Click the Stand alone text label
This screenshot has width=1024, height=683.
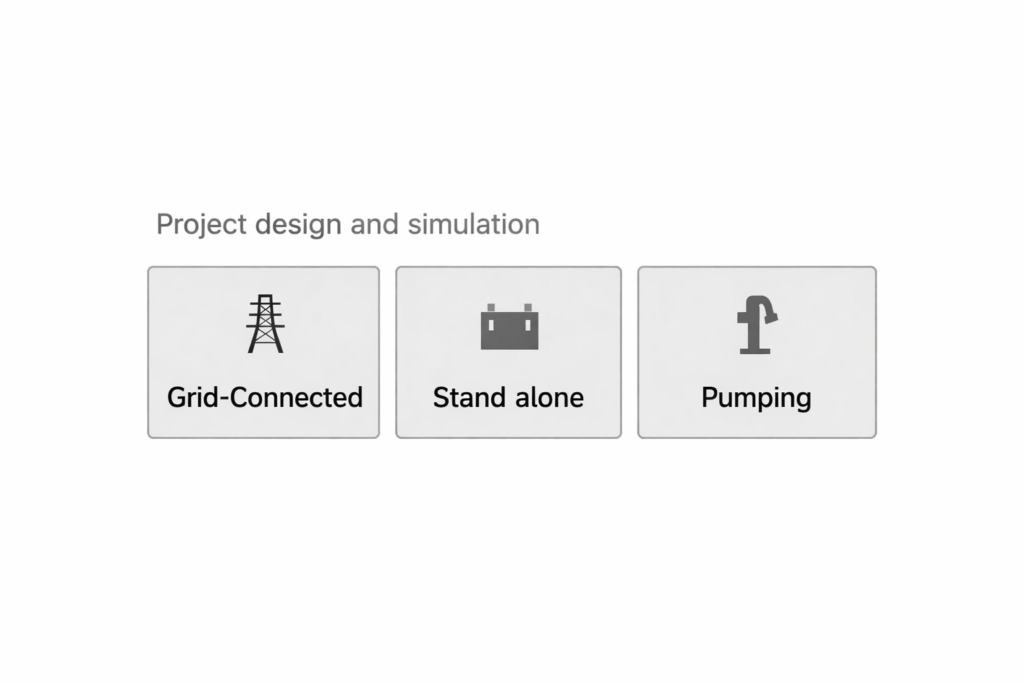508,398
